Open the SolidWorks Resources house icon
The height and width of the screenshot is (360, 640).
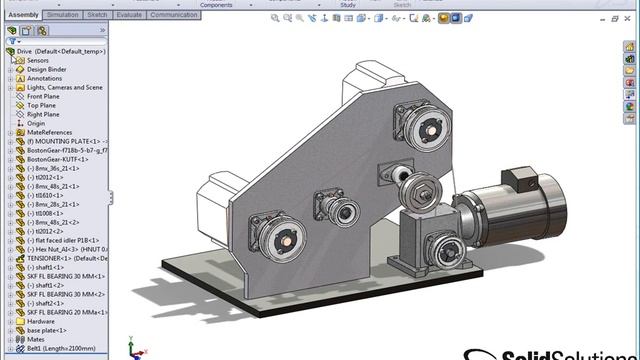(x=629, y=47)
